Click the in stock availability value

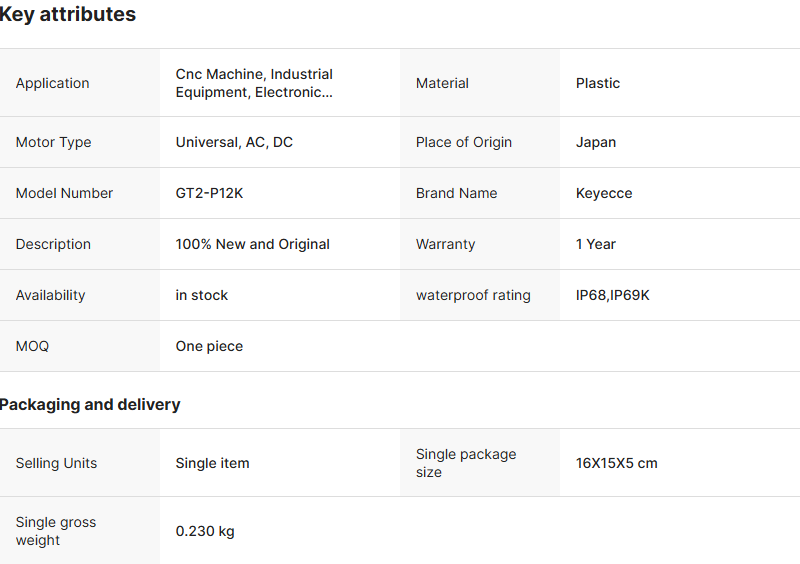(201, 295)
